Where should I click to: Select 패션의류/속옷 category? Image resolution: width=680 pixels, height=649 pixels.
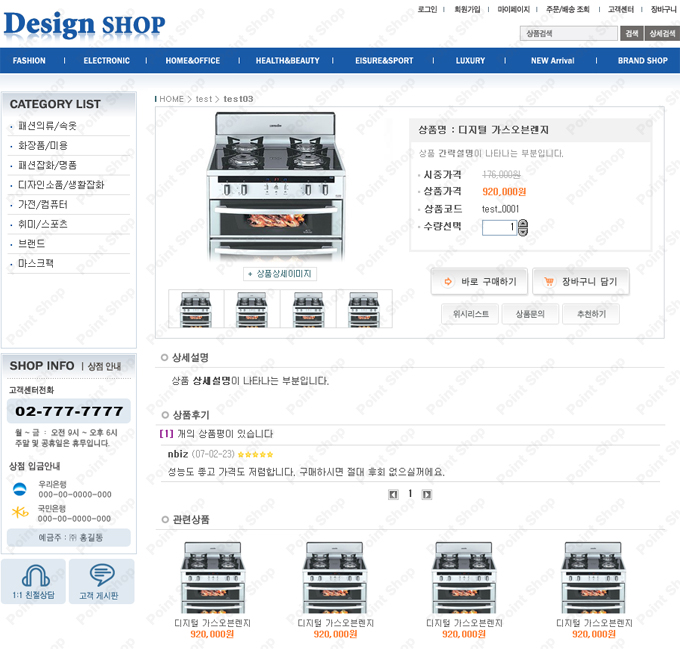tap(47, 126)
